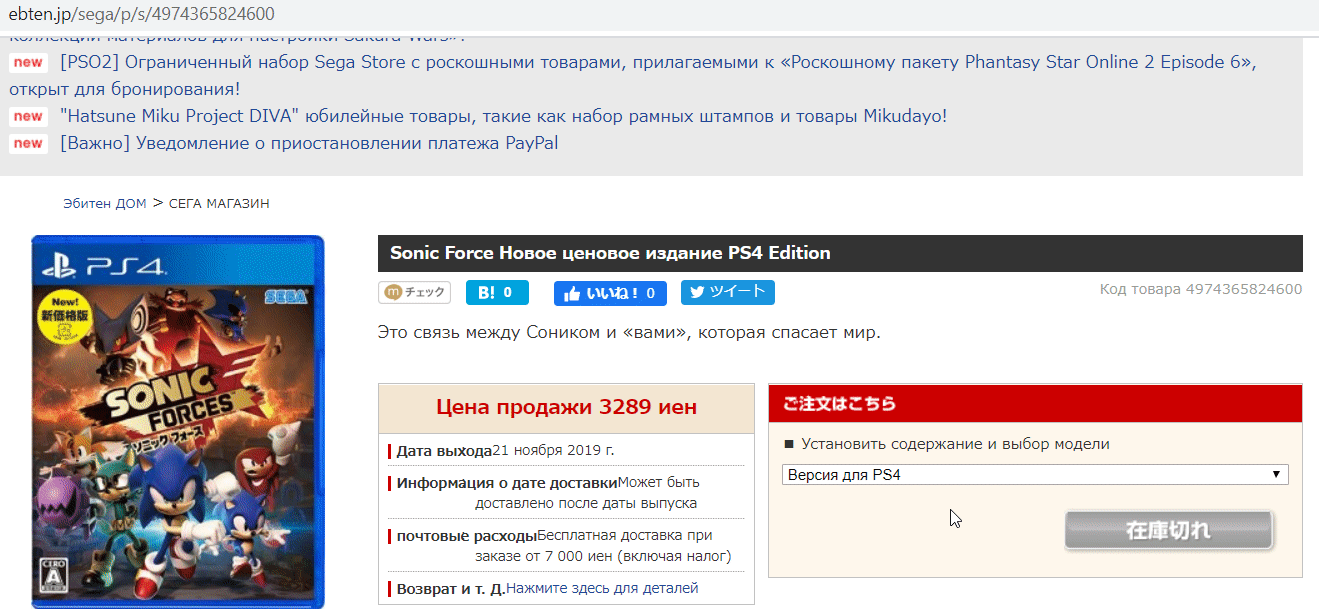Image resolution: width=1319 pixels, height=609 pixels.
Task: Click the new badge beside the PayPal notice
Action: pos(28,143)
